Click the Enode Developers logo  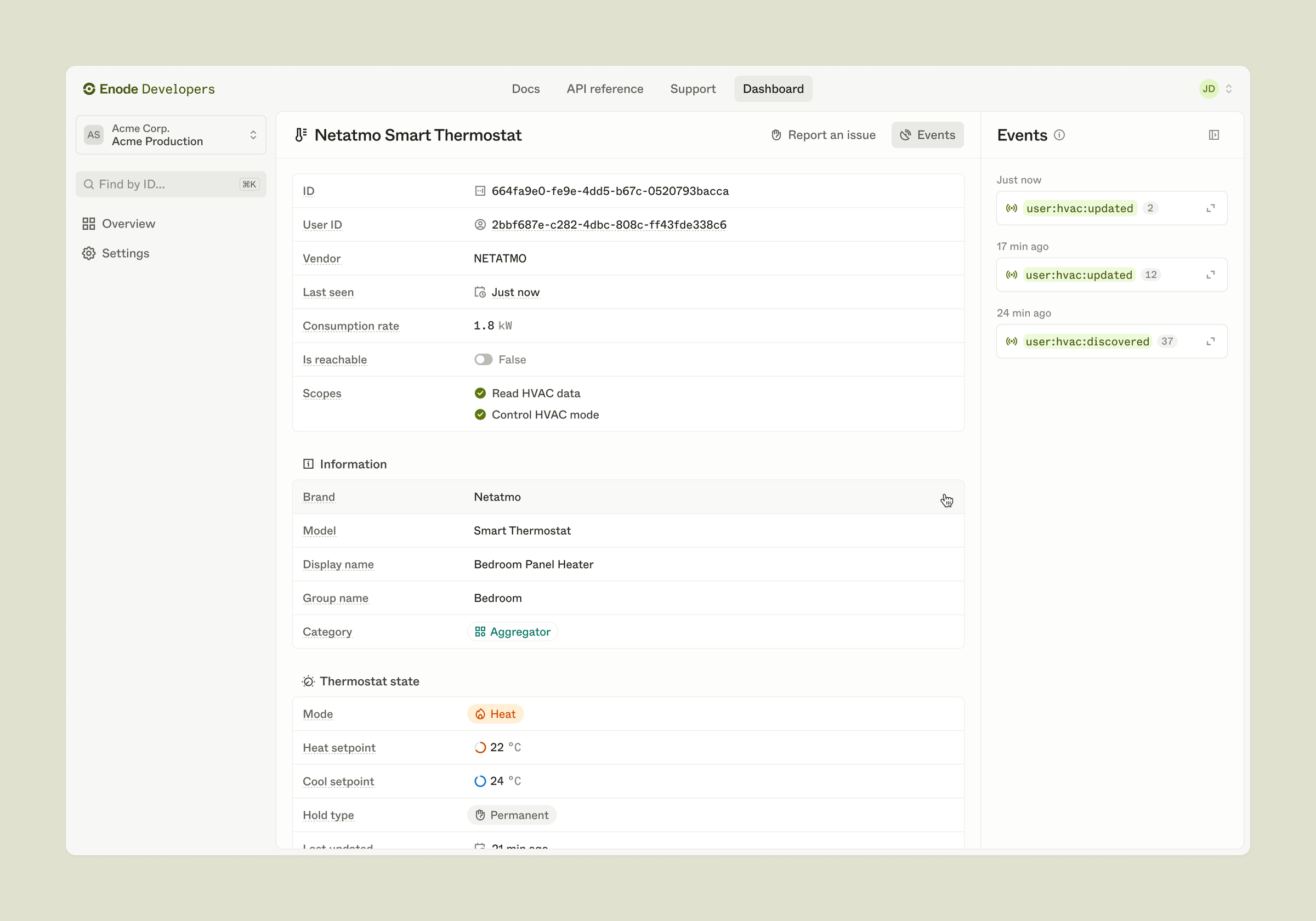149,89
